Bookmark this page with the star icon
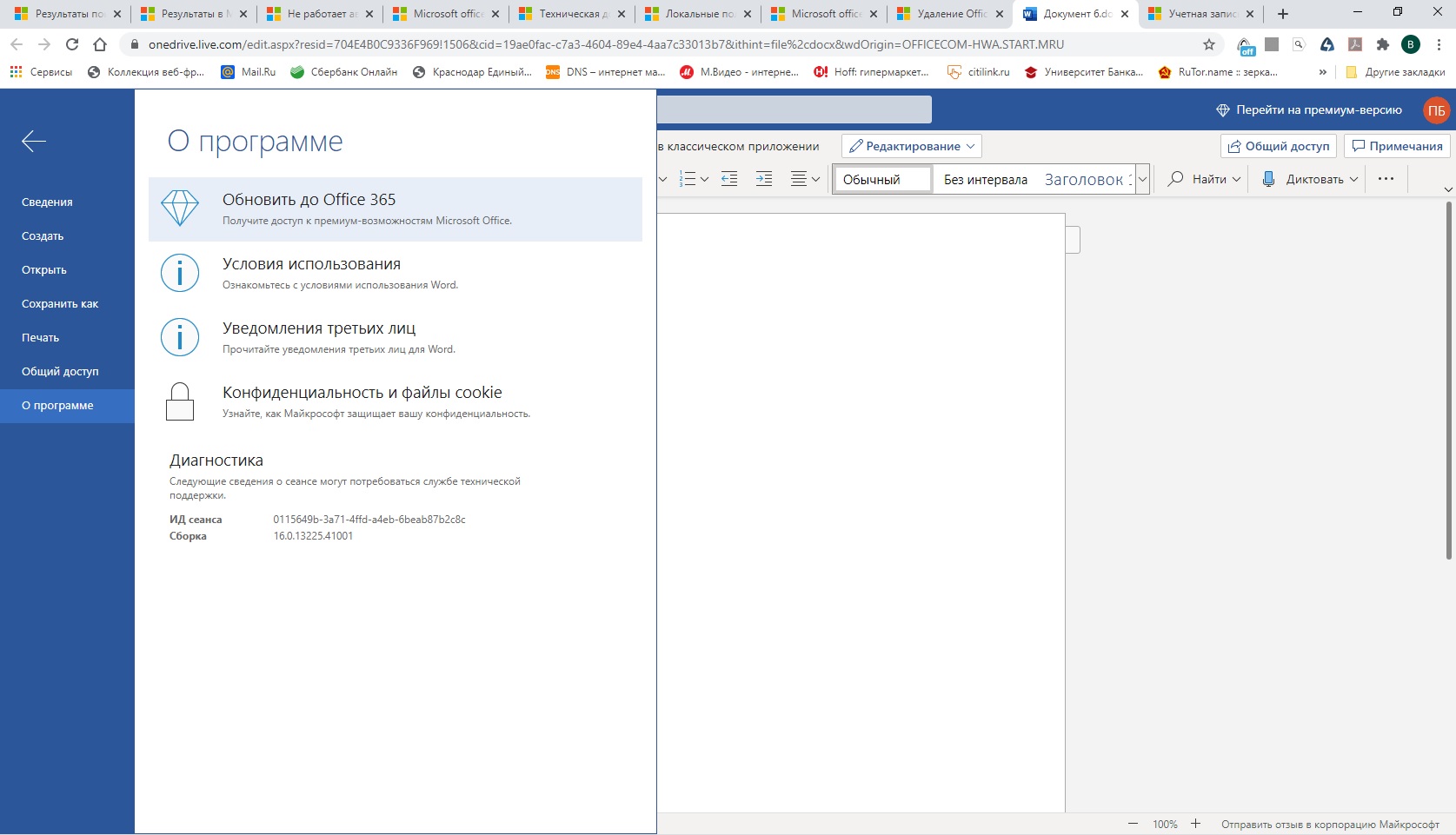Viewport: 1456px width, 835px height. [x=1209, y=44]
